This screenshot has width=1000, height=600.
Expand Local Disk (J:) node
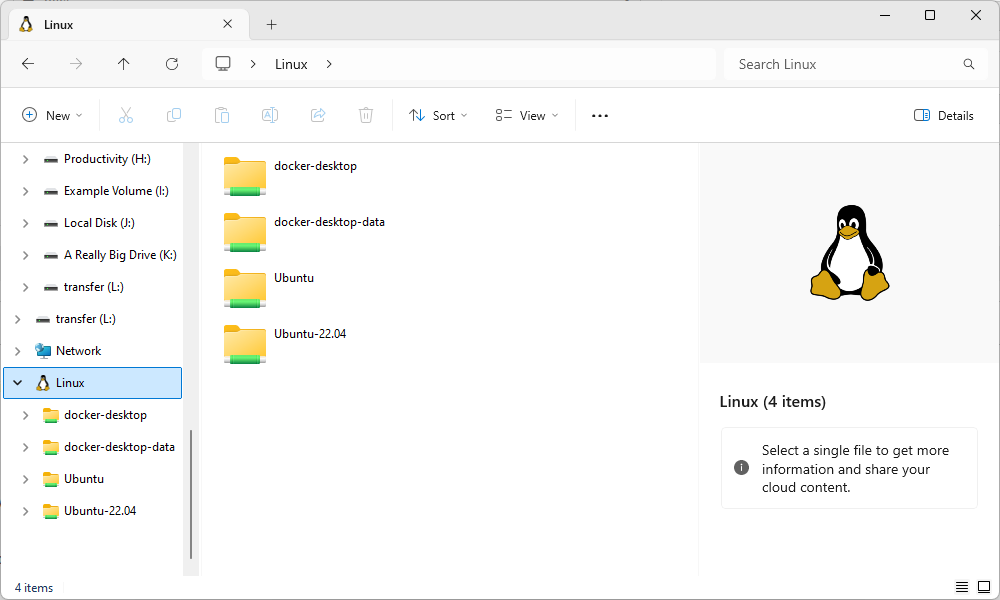click(x=26, y=223)
